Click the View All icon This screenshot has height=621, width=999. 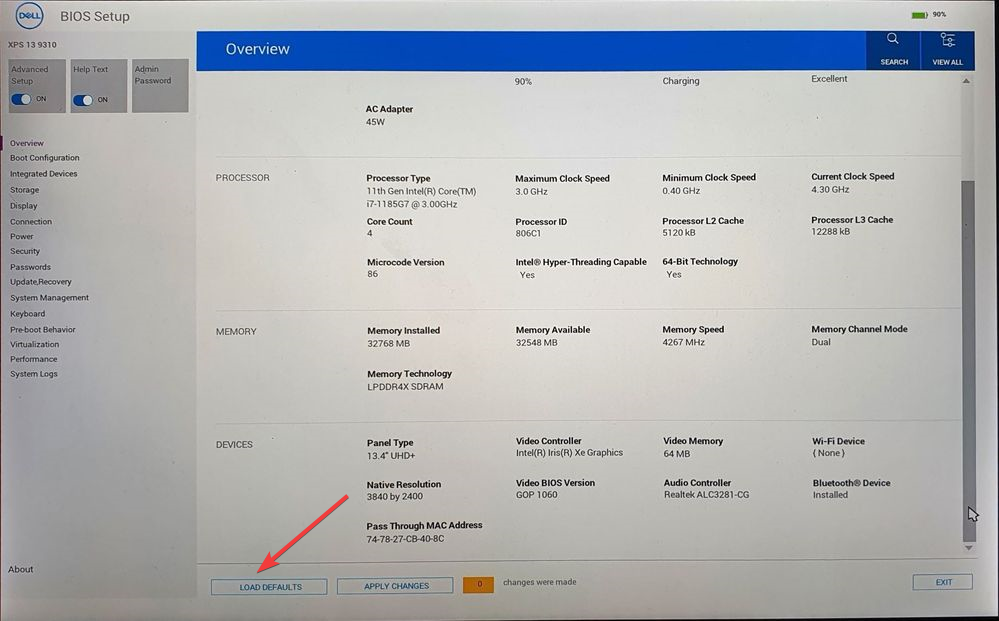(x=947, y=40)
